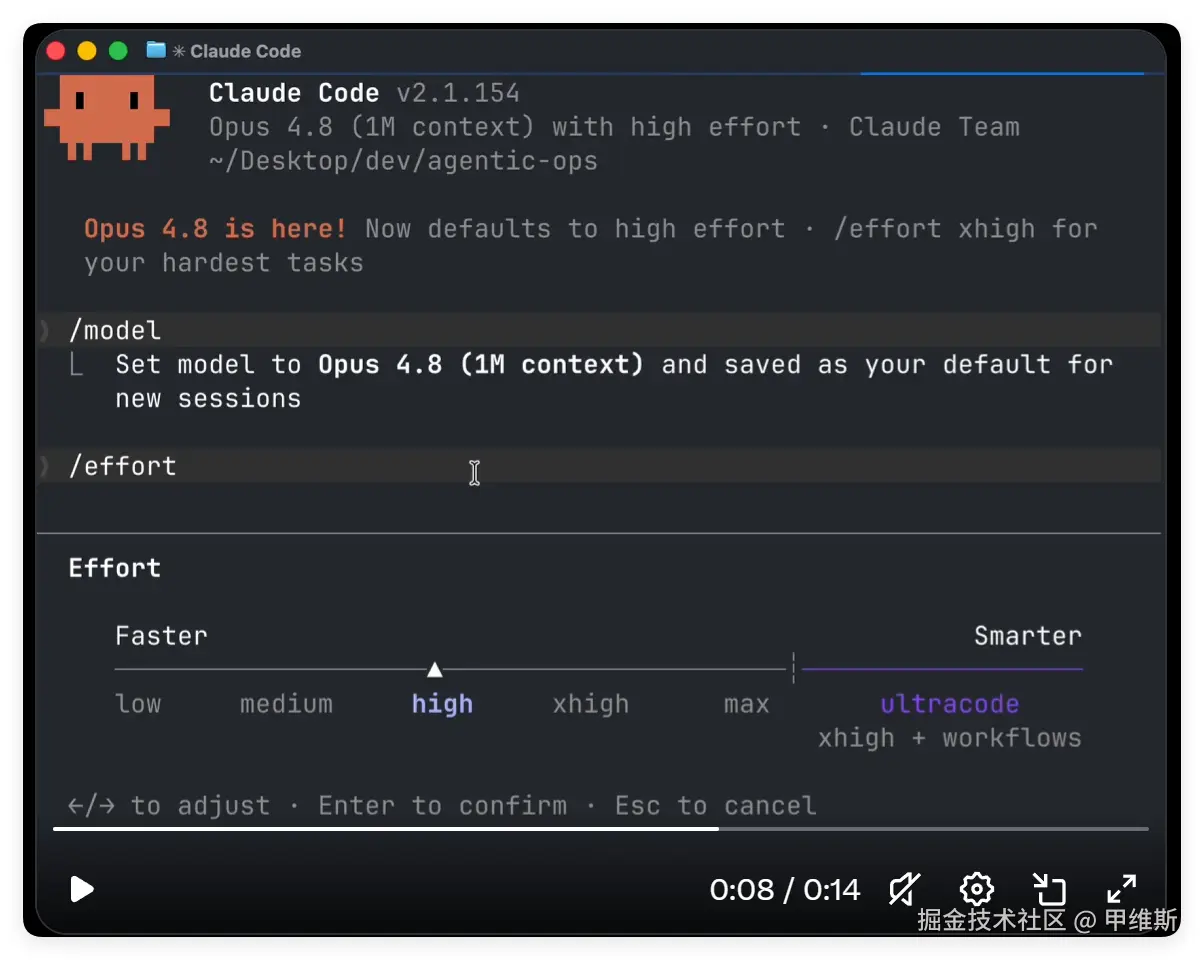The height and width of the screenshot is (960, 1204).
Task: Play the video
Action: (82, 889)
